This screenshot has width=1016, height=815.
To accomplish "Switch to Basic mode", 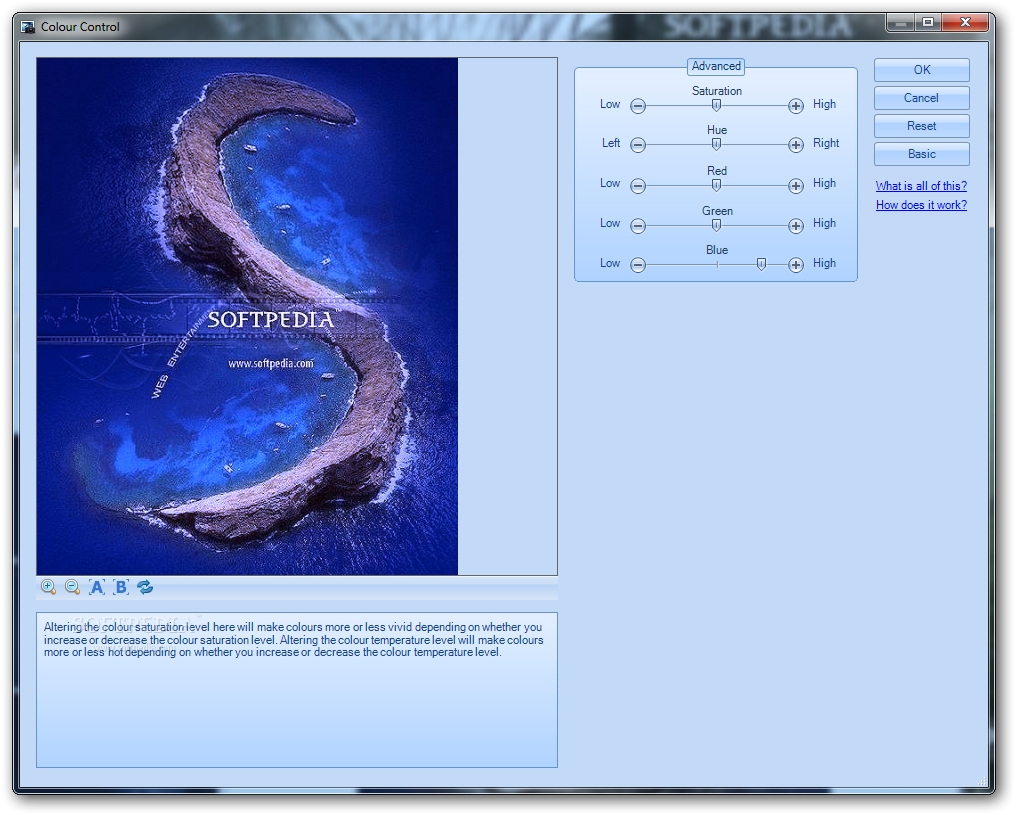I will (921, 154).
